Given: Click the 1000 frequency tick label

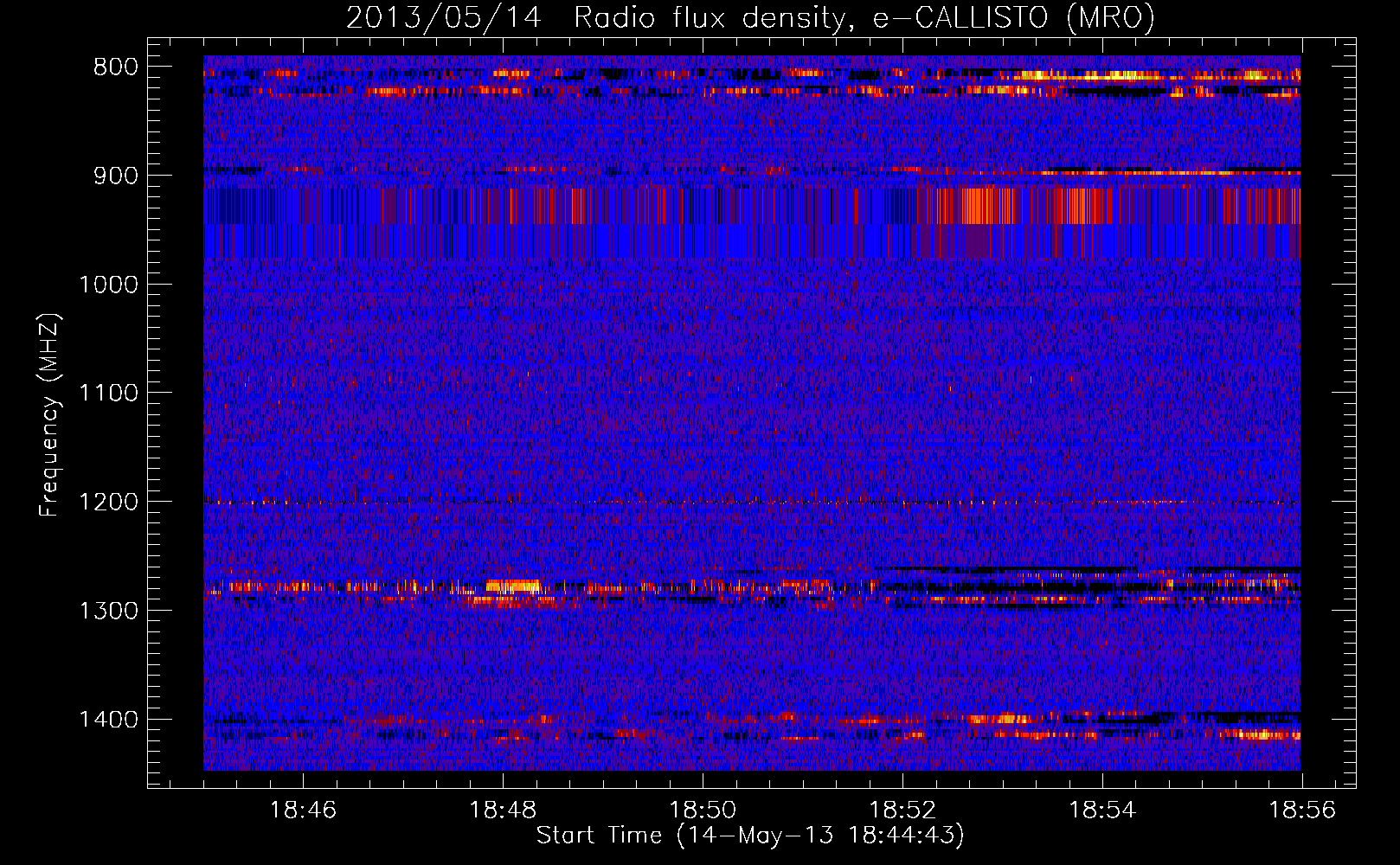Looking at the screenshot, I should (x=108, y=285).
